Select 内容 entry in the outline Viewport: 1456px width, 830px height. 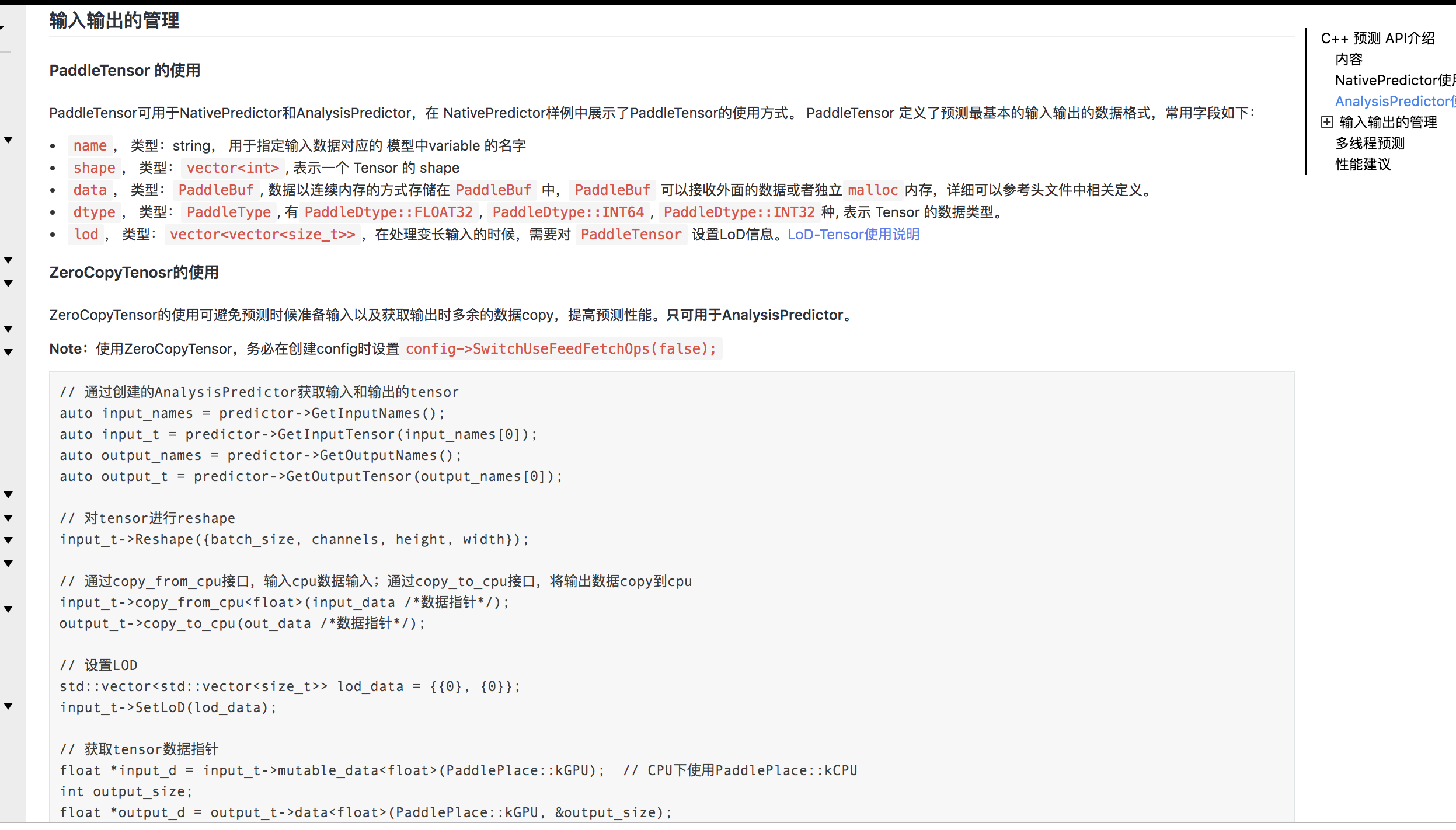pos(1349,60)
